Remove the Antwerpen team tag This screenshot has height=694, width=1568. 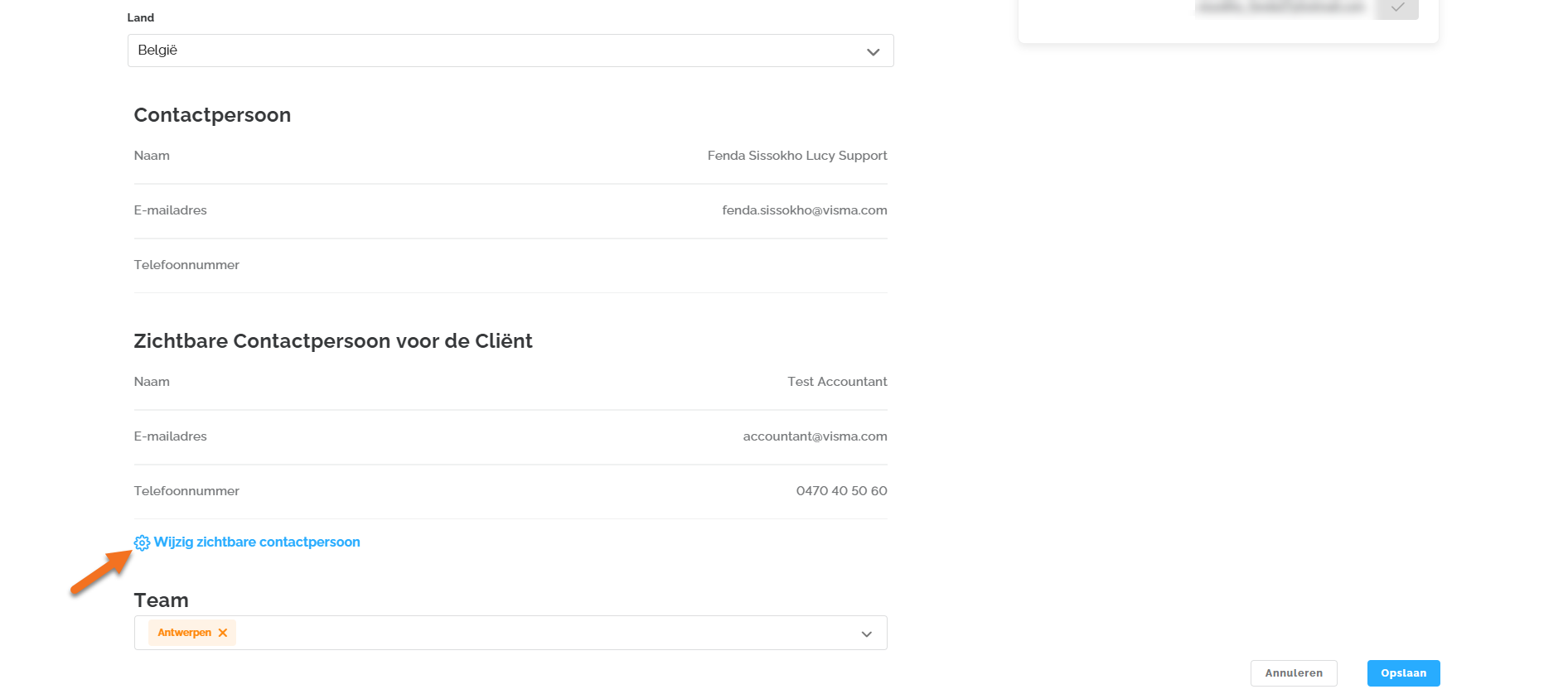(223, 633)
